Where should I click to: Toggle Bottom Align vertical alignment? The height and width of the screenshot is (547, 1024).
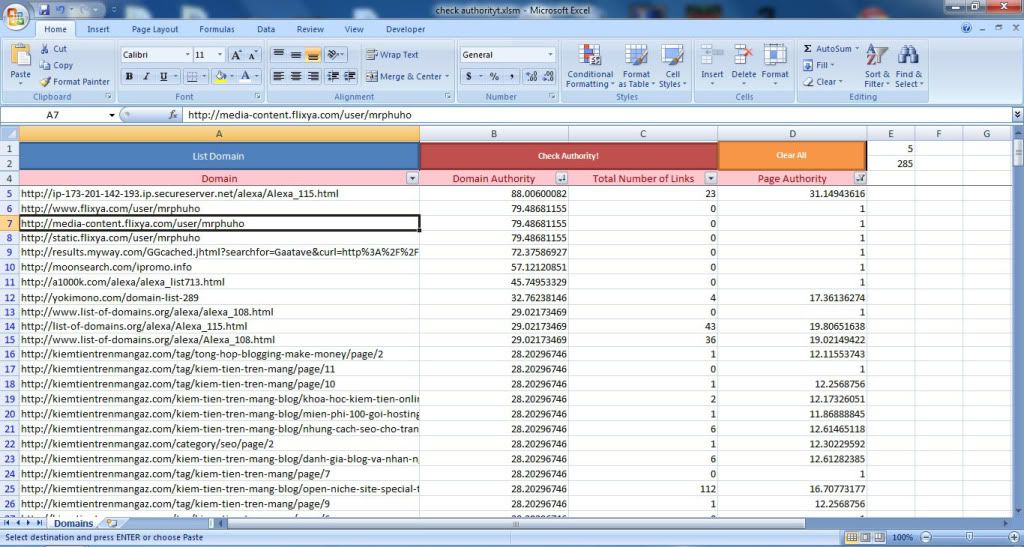(x=313, y=55)
